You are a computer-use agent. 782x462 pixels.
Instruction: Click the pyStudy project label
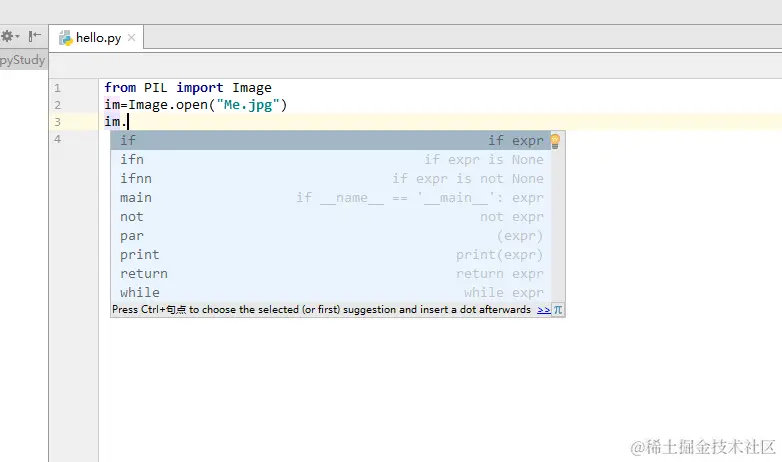(22, 60)
